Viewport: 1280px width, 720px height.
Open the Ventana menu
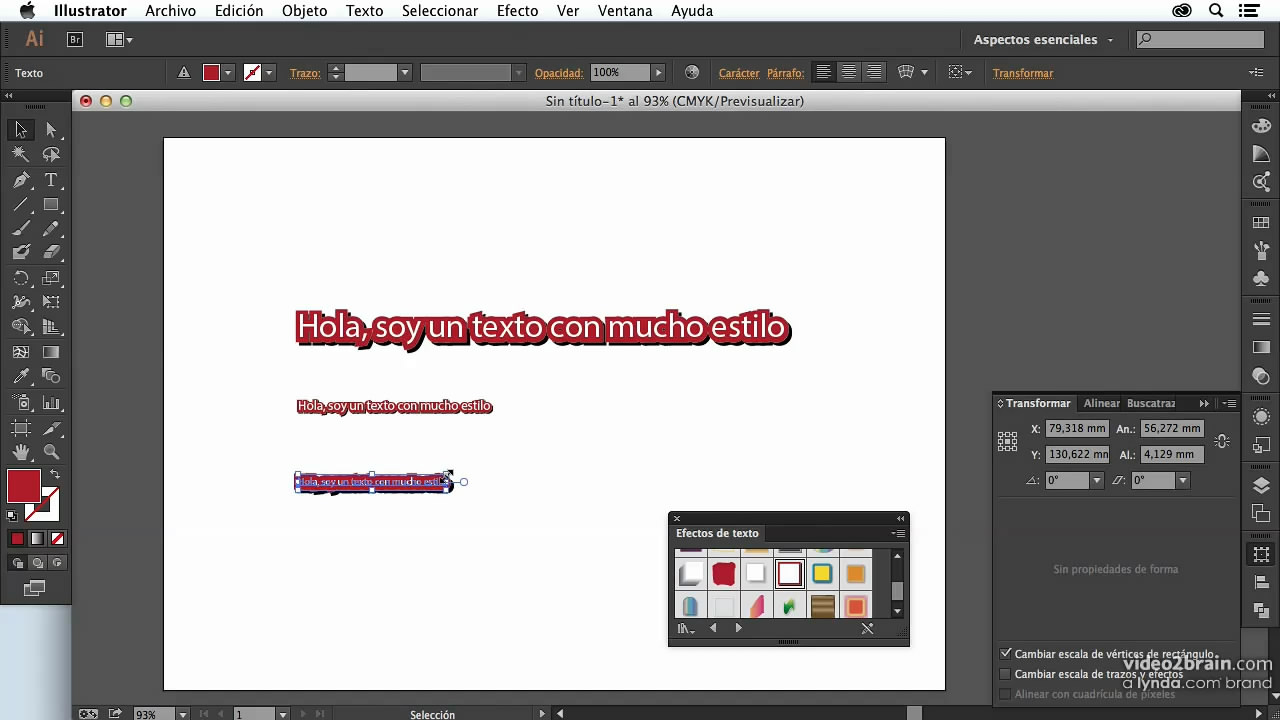coord(625,11)
